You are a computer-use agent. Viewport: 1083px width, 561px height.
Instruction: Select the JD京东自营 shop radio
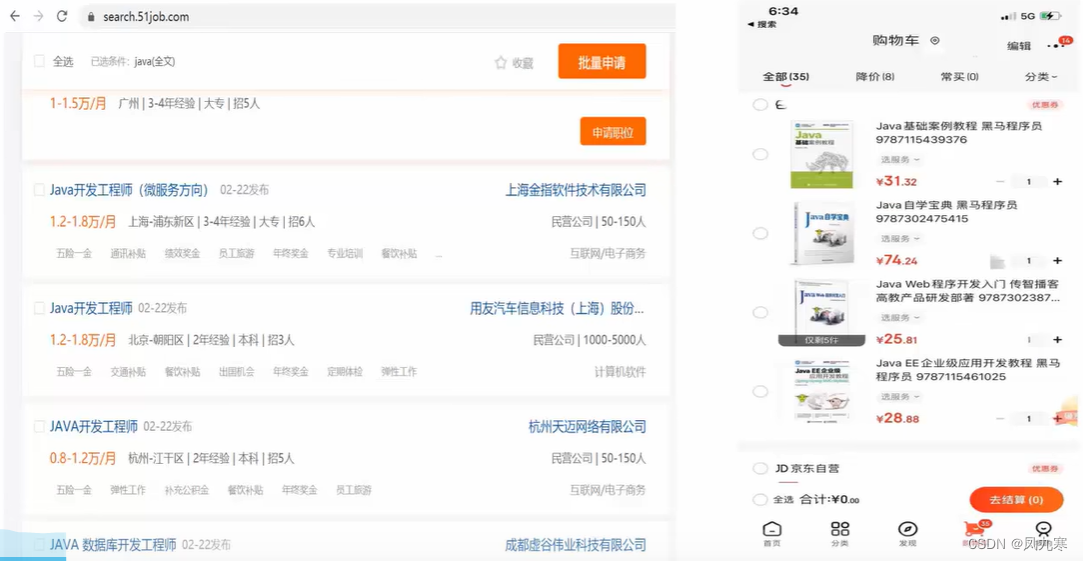click(x=760, y=469)
